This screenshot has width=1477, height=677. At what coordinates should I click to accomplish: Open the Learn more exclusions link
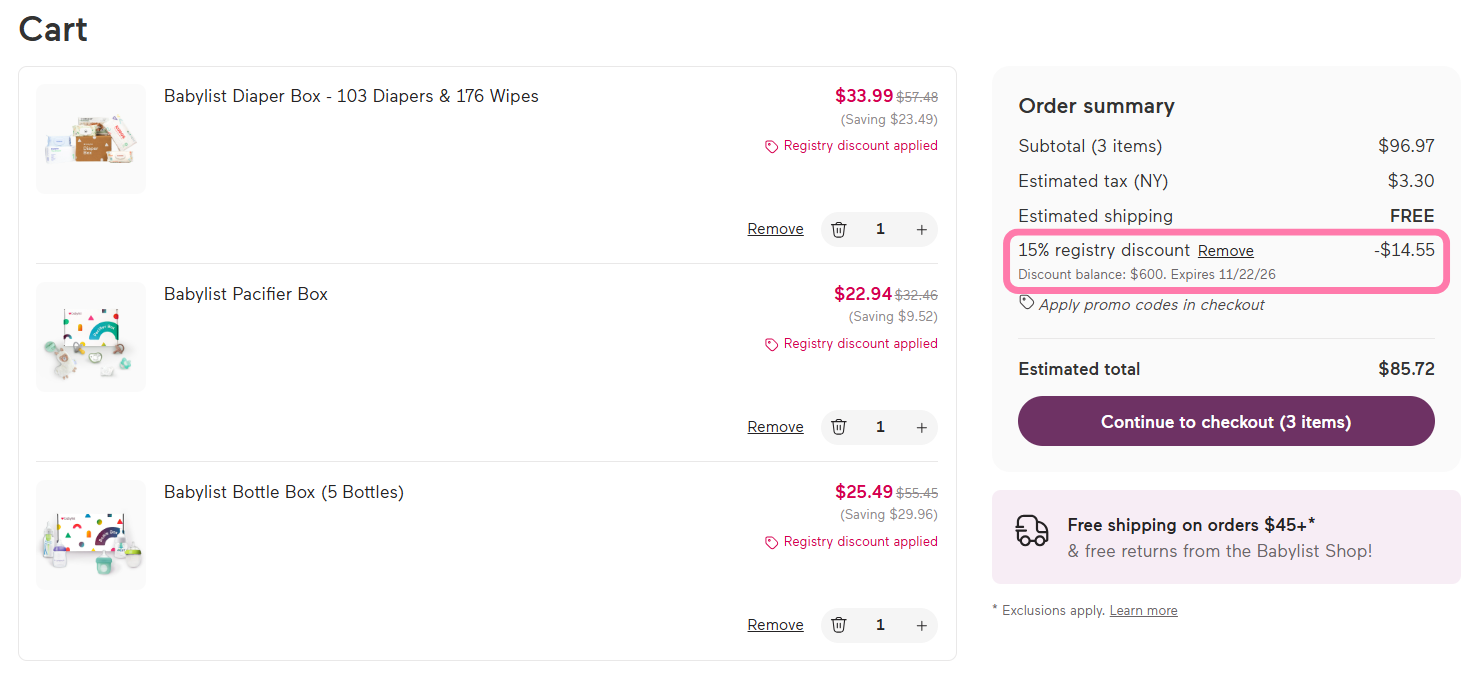[x=1143, y=611]
